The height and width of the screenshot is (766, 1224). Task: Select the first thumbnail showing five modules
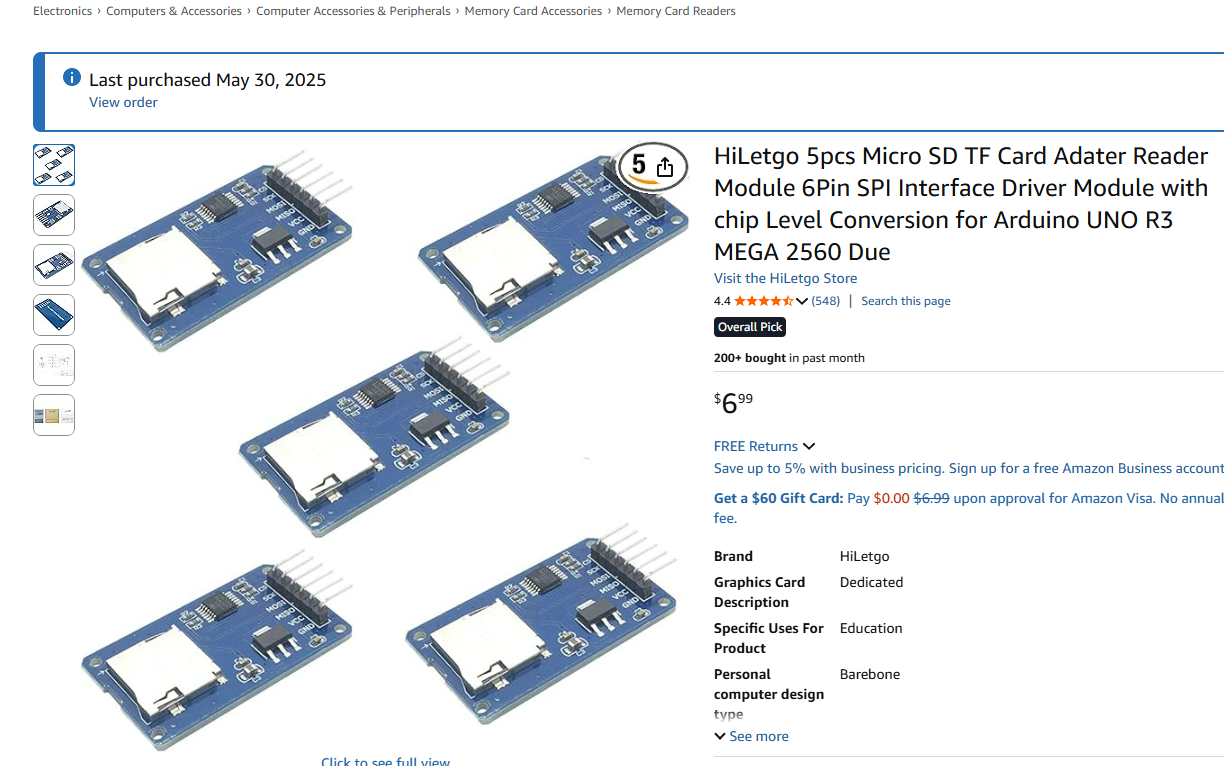pos(54,165)
